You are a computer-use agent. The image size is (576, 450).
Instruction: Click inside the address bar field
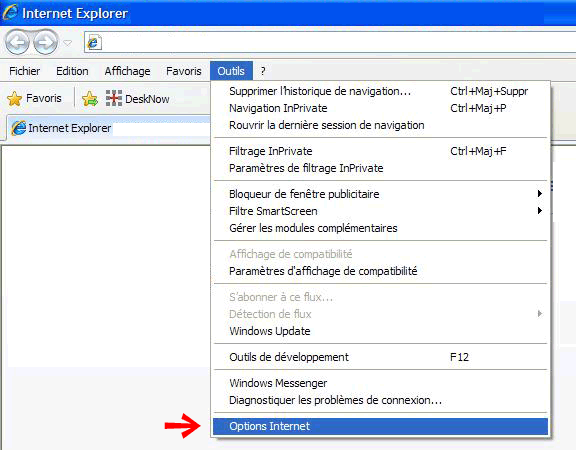(x=338, y=43)
